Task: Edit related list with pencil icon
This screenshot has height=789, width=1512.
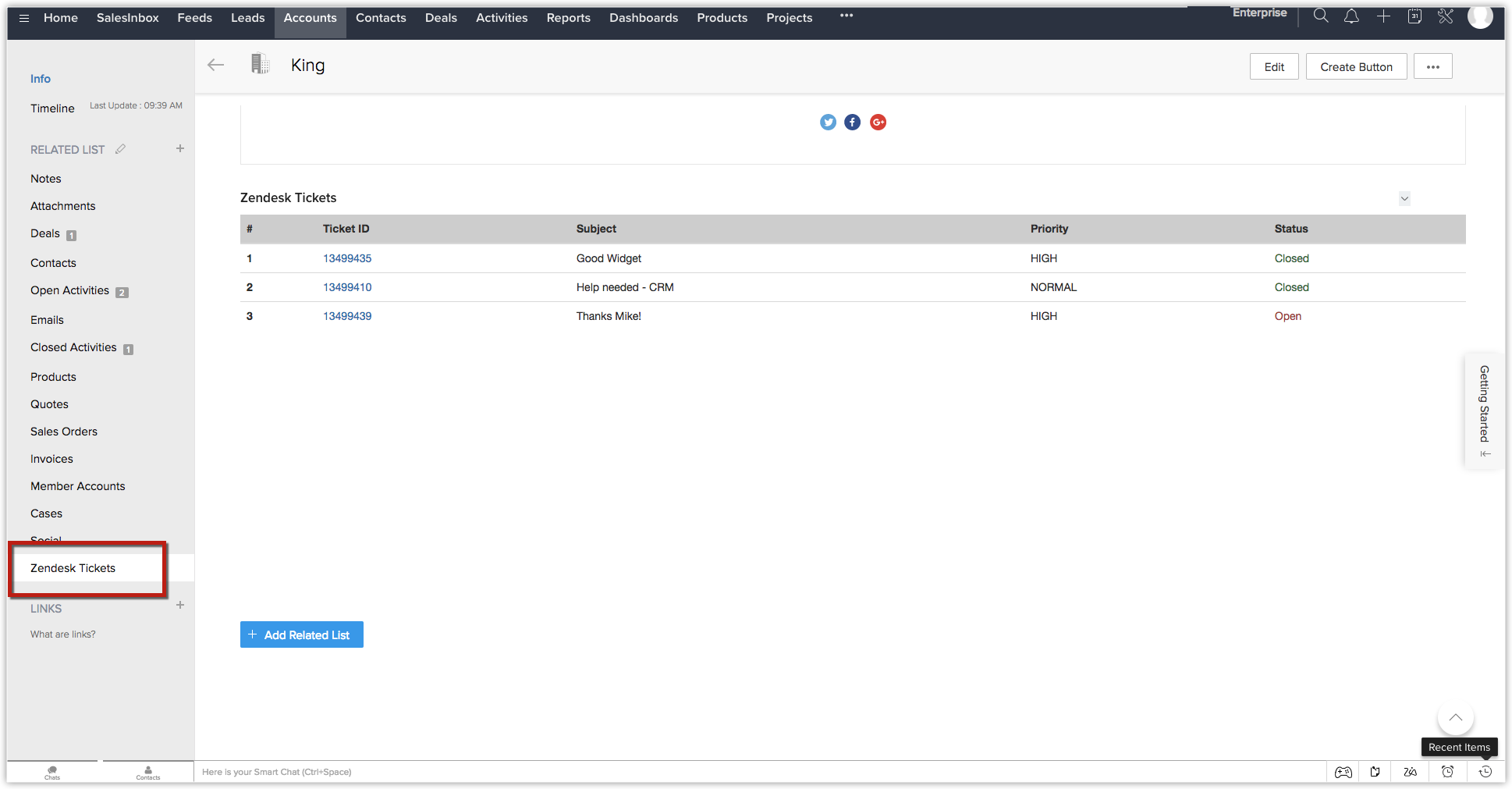Action: point(120,149)
